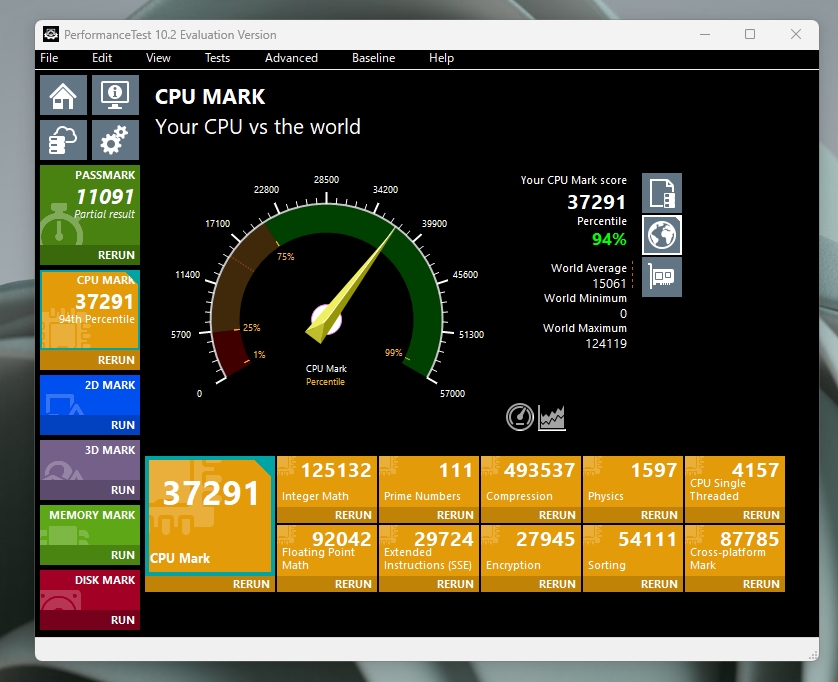Select the Prime Numbers 111 tile
This screenshot has width=838, height=682.
tap(429, 482)
